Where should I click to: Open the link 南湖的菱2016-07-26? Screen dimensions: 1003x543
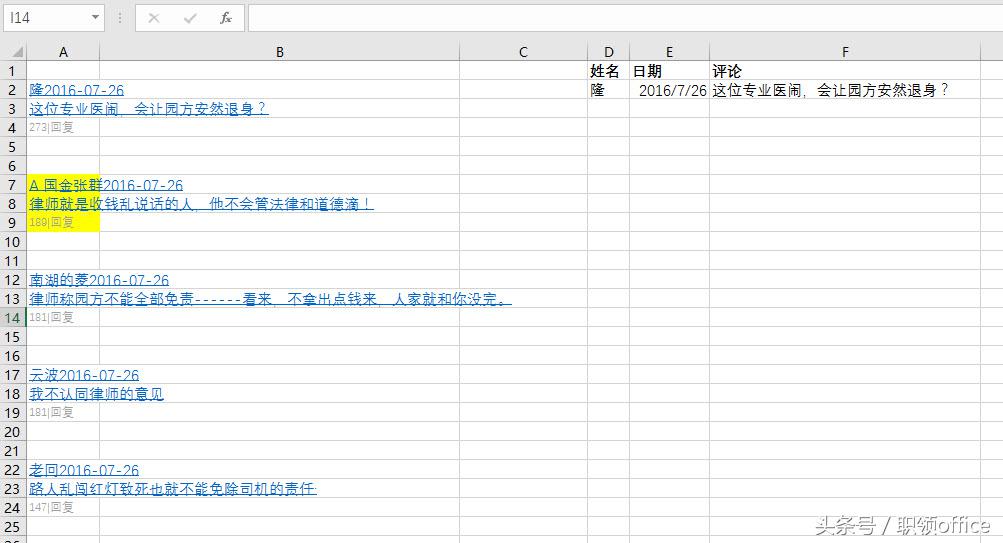99,280
